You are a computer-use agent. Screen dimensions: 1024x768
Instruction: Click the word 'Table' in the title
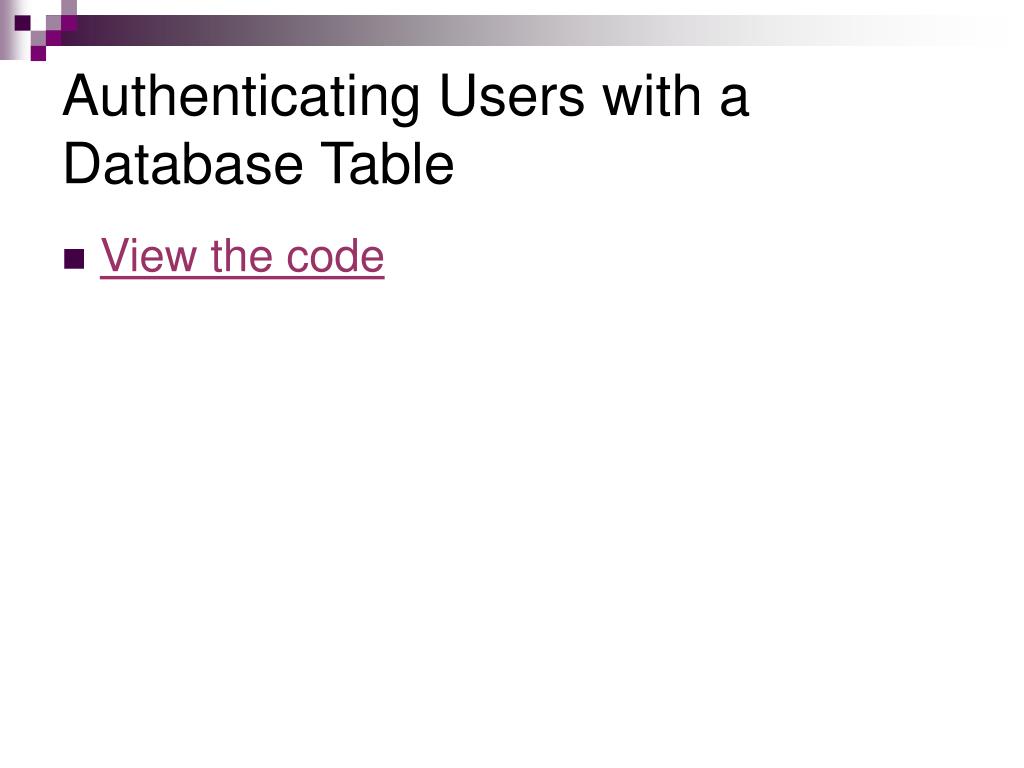[x=387, y=163]
